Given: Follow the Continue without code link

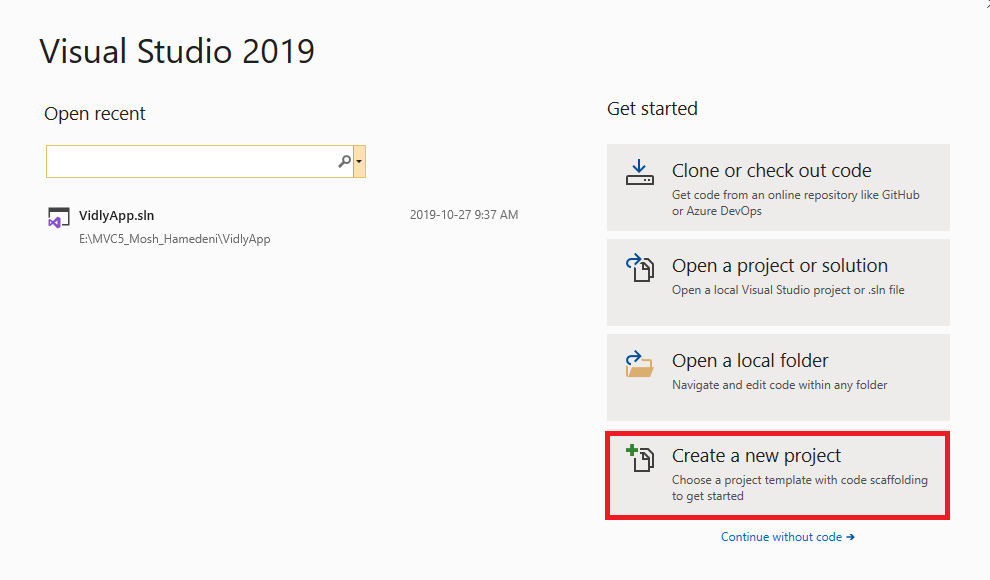Looking at the screenshot, I should coord(781,537).
